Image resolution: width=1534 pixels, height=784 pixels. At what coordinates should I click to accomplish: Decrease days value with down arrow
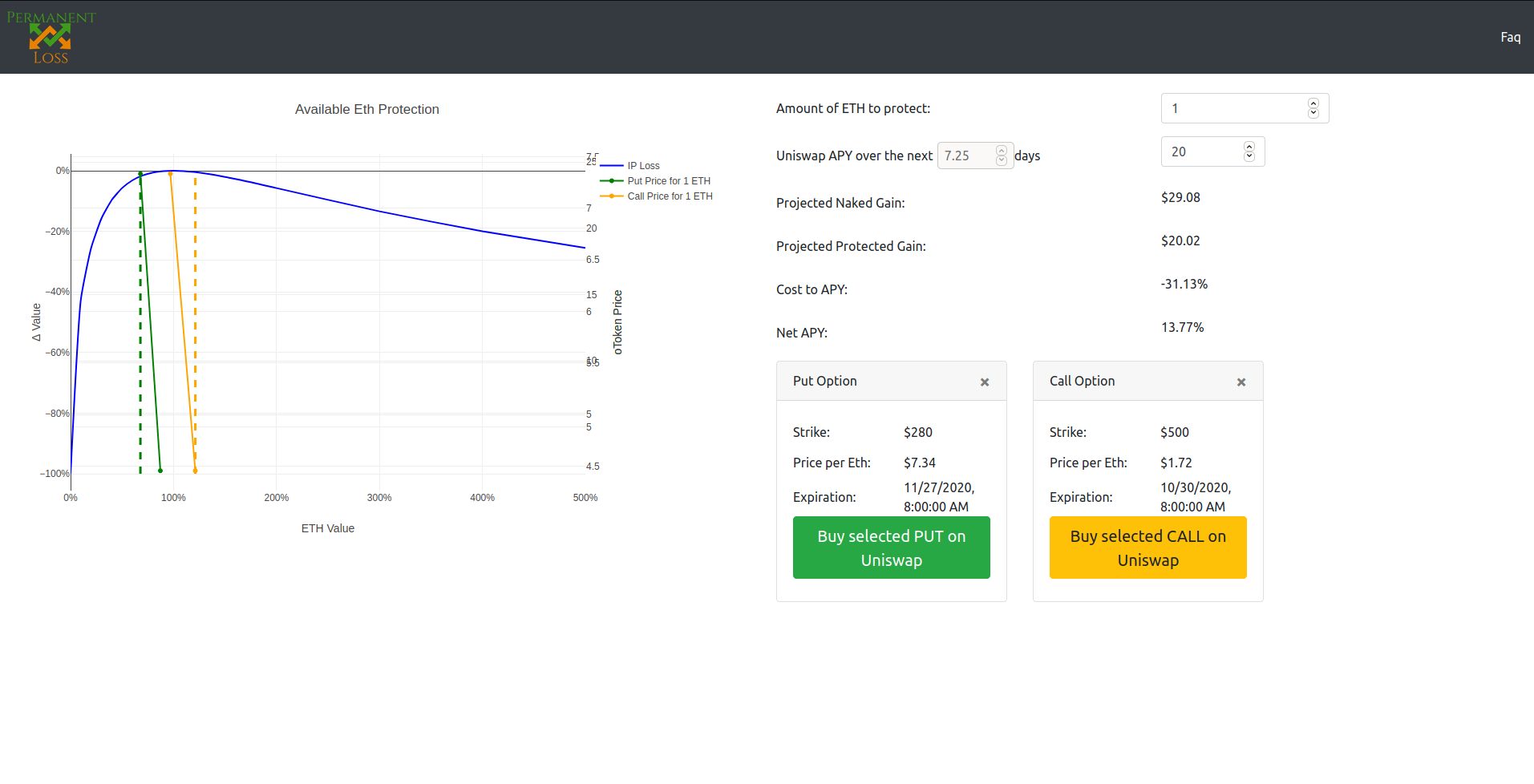(x=1249, y=156)
